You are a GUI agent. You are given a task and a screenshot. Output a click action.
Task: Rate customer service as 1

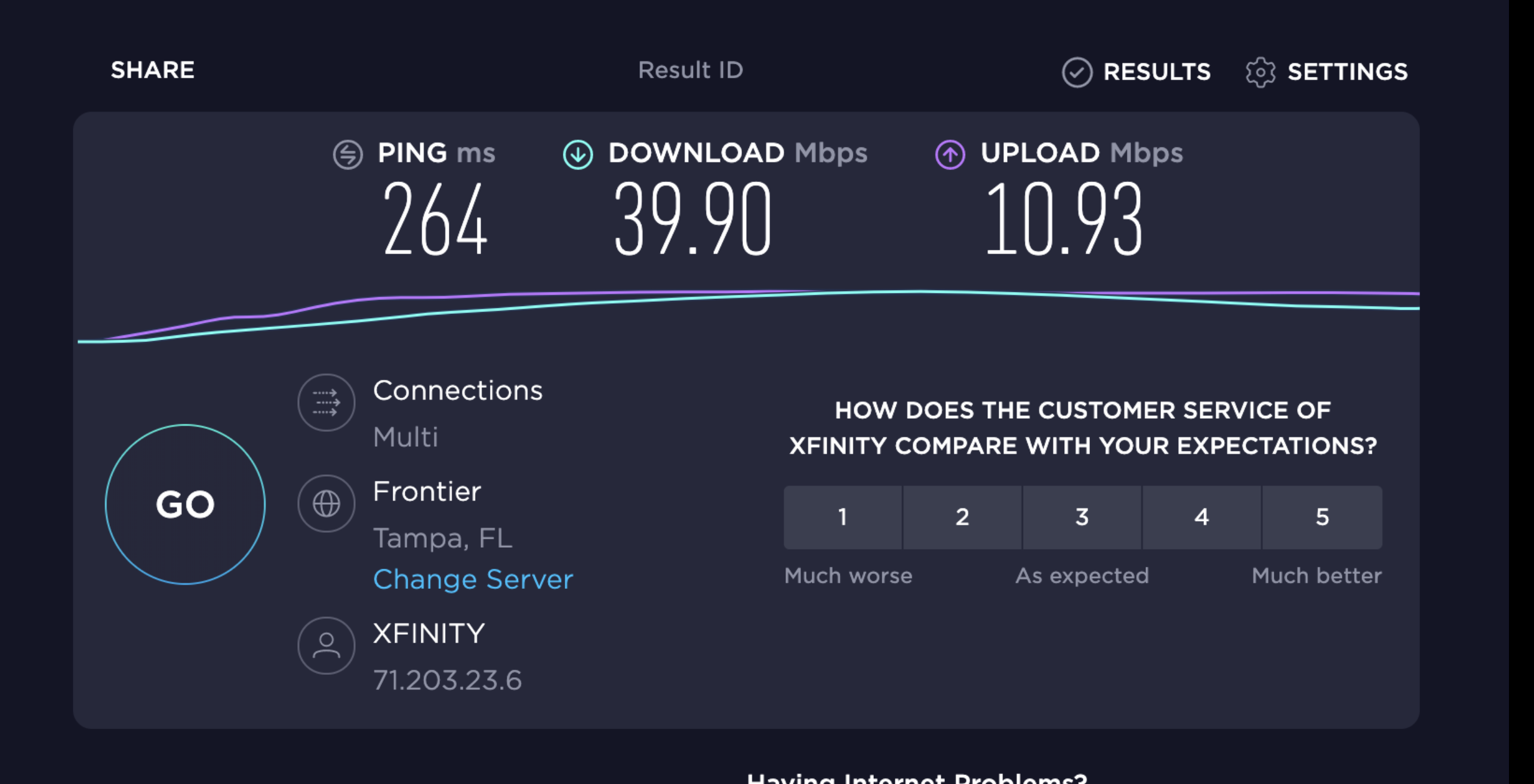843,517
